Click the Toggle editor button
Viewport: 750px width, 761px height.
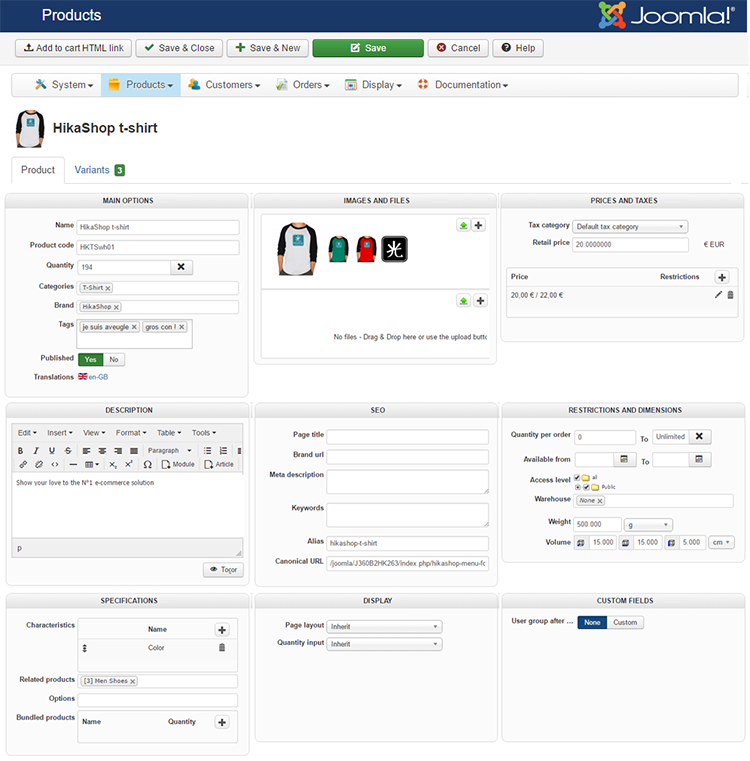(x=223, y=569)
